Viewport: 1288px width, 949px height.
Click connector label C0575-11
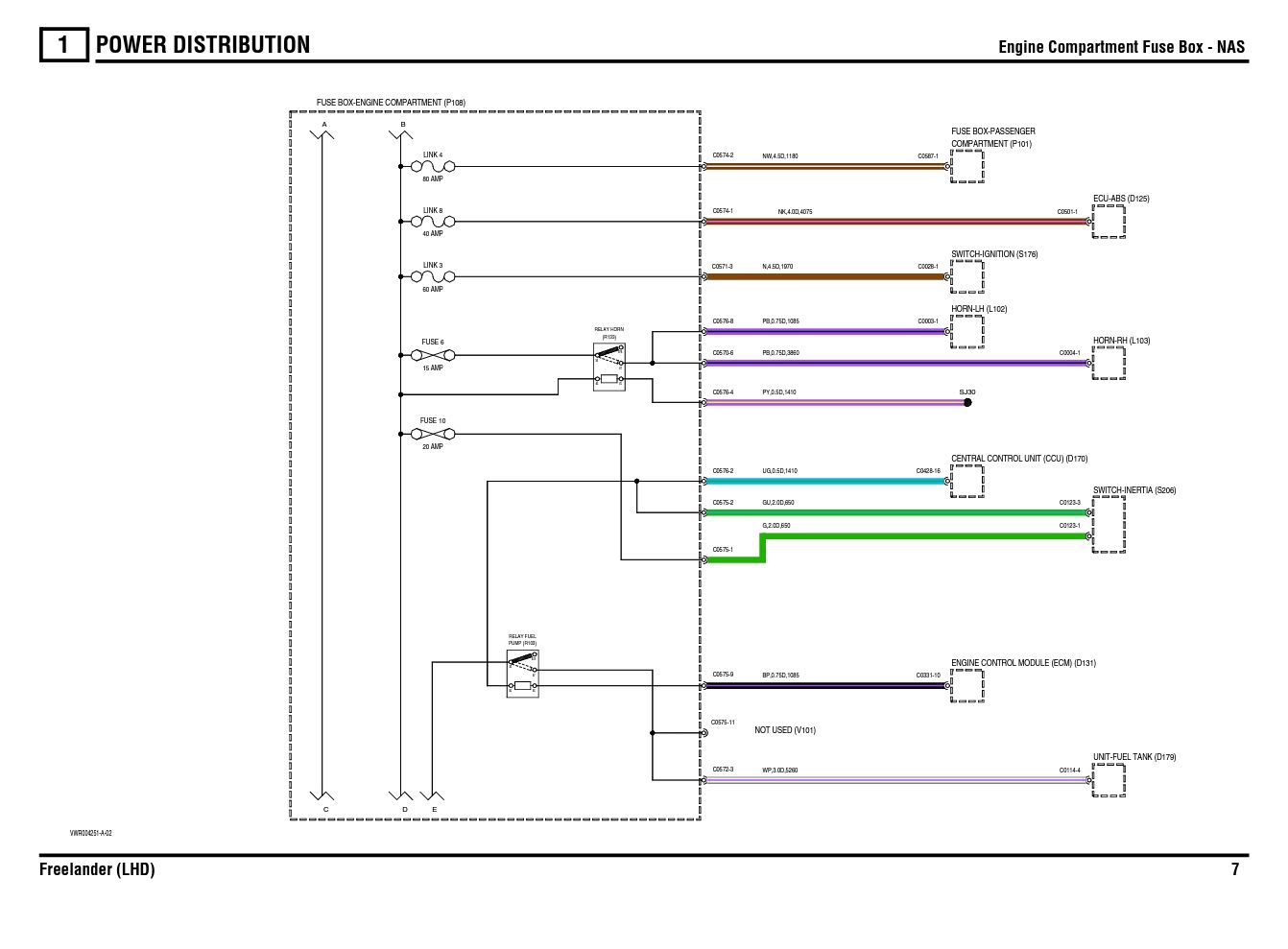click(723, 723)
